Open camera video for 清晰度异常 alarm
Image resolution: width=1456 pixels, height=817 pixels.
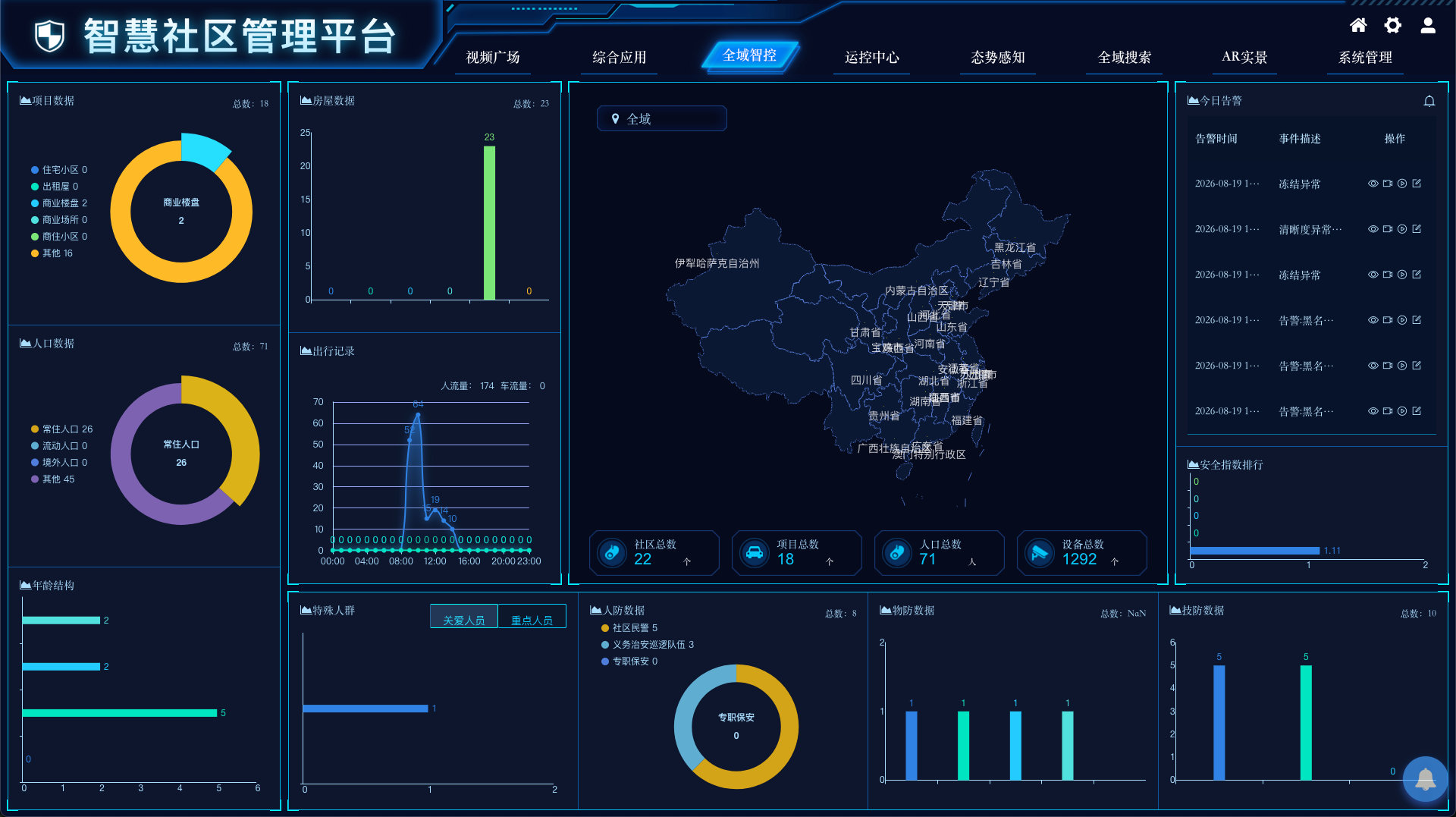pyautogui.click(x=1387, y=229)
